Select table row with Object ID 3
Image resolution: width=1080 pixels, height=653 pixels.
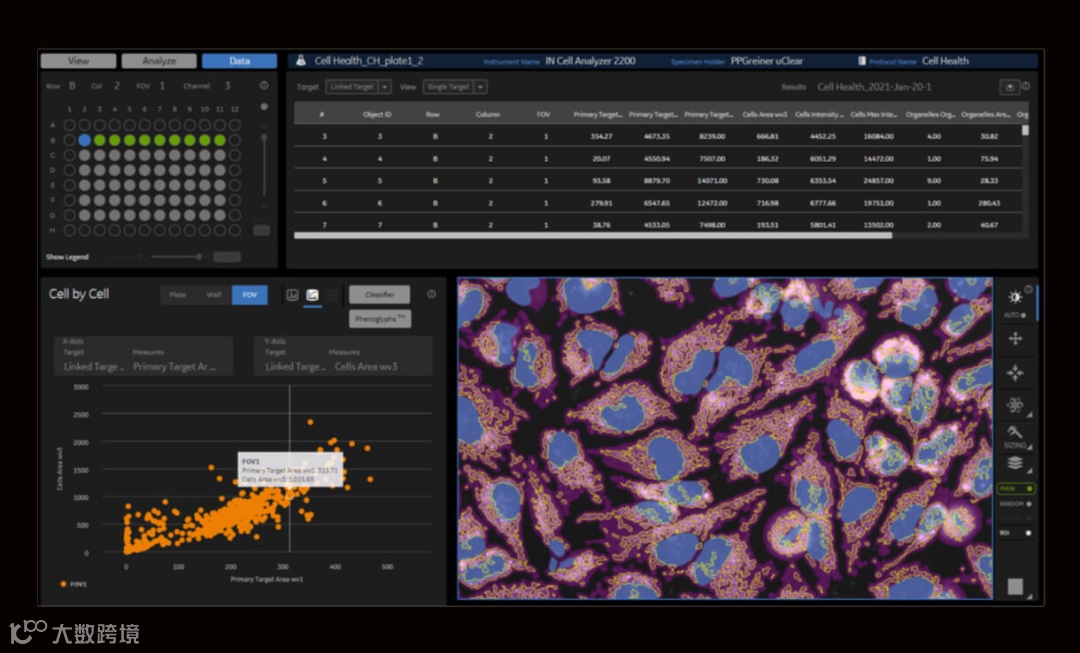coord(658,136)
